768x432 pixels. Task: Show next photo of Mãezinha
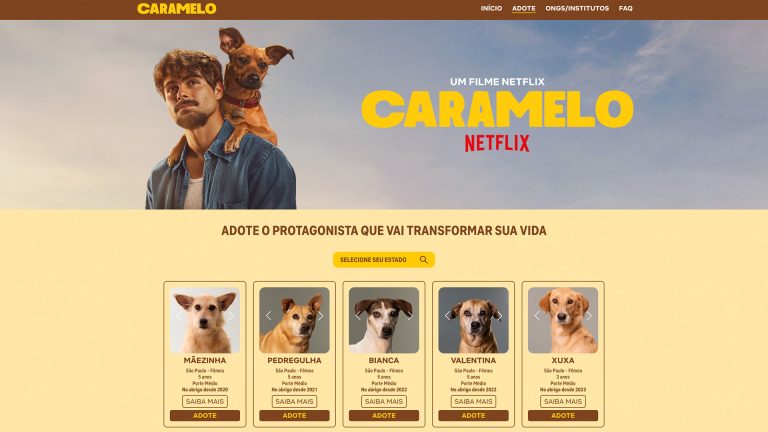click(231, 316)
